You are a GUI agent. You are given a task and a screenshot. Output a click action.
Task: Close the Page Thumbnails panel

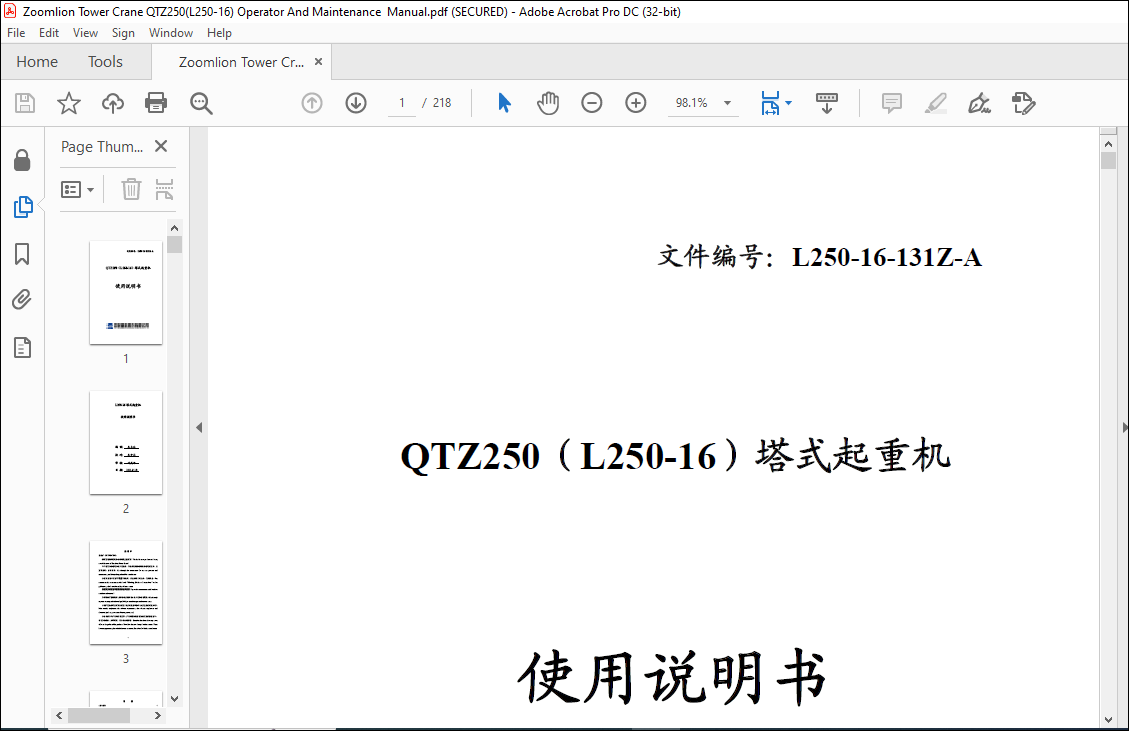click(x=161, y=147)
